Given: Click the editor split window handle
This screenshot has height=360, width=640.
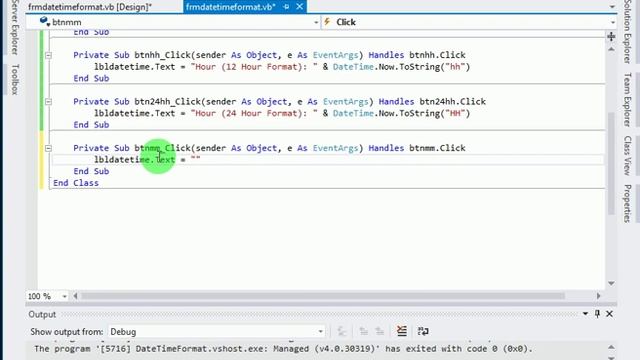Looking at the screenshot, I should (x=611, y=37).
